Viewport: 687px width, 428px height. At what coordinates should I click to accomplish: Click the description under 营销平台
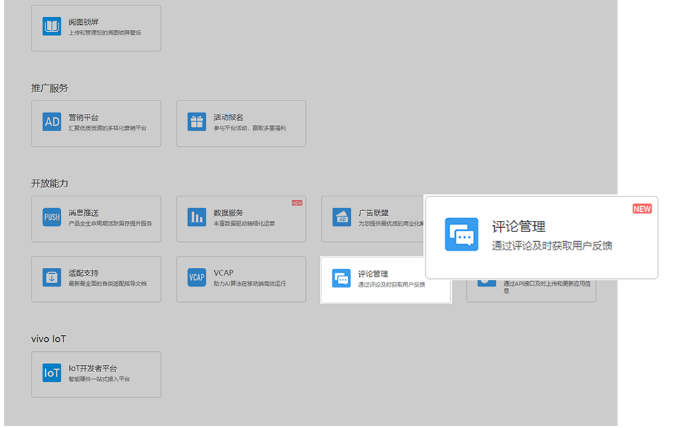tap(107, 128)
